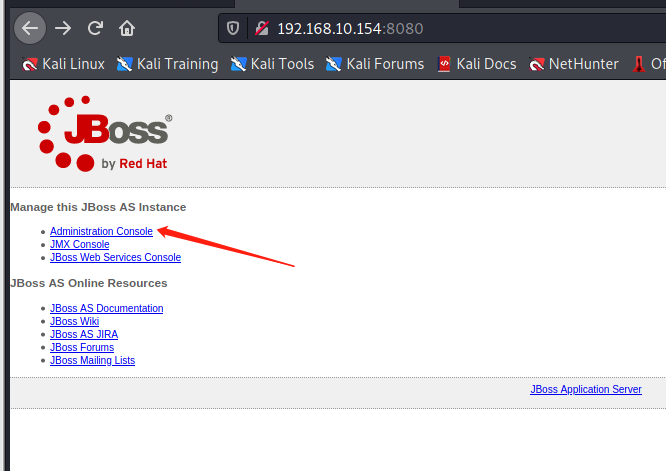Image resolution: width=666 pixels, height=471 pixels.
Task: Follow the JBoss Application Server footer link
Action: (586, 389)
